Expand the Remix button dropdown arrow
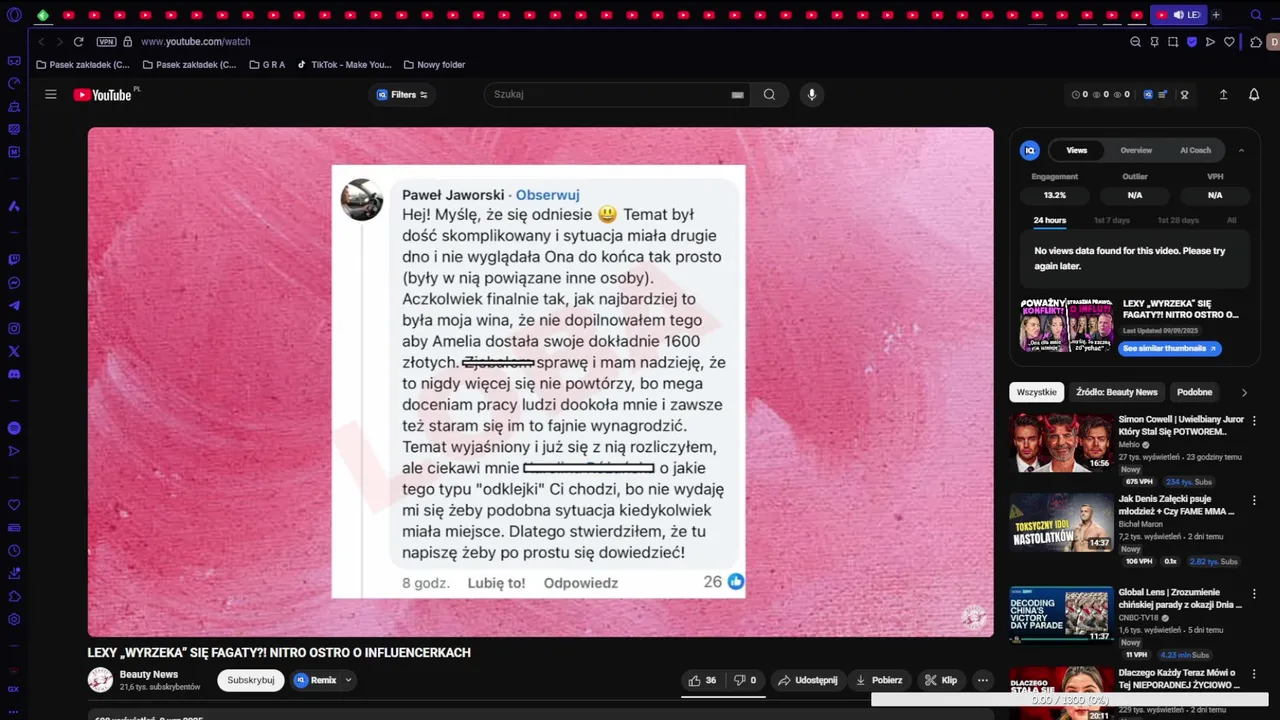The image size is (1280, 720). point(348,680)
